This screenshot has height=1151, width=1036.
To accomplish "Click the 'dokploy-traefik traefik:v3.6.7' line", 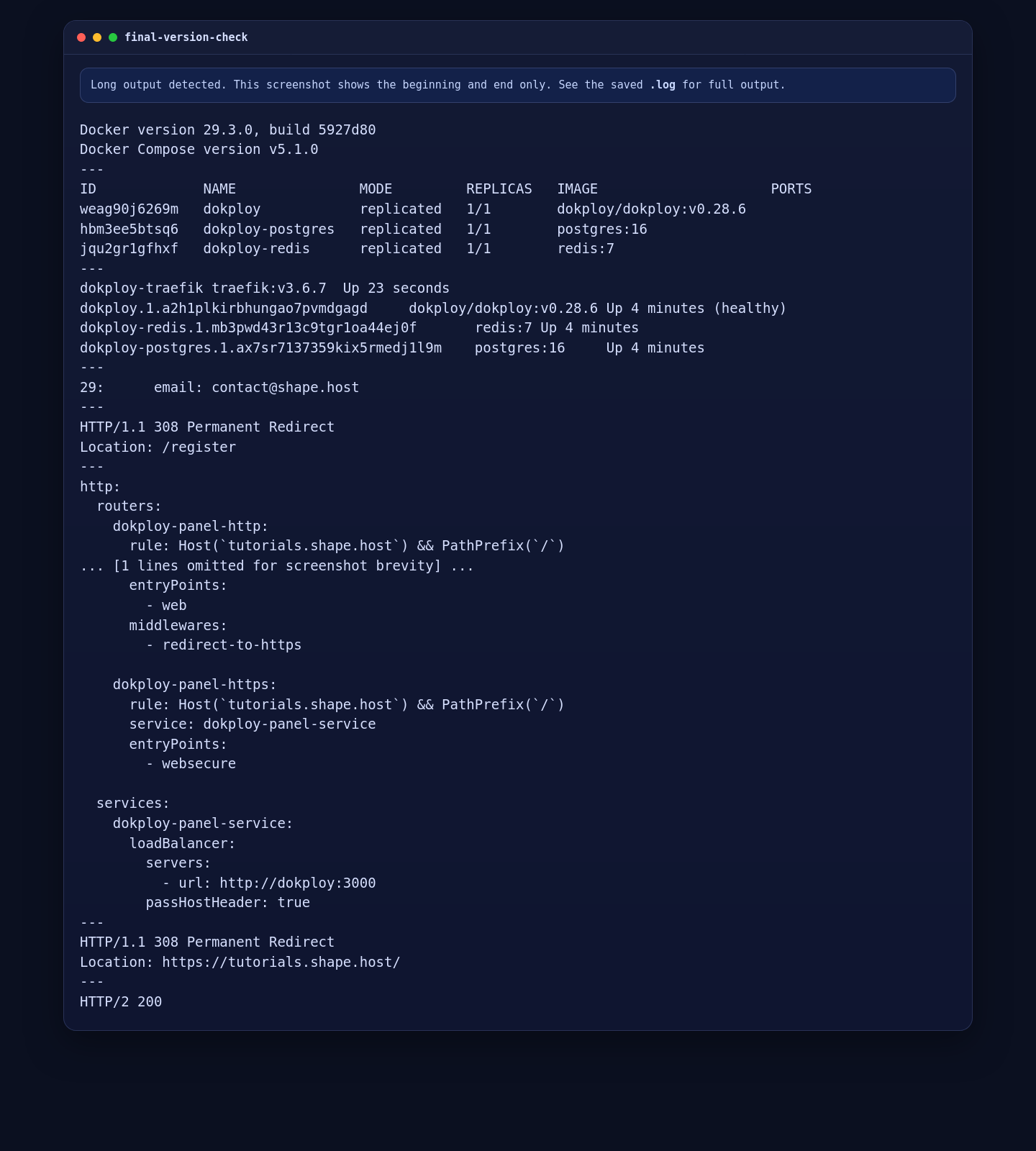I will coord(265,288).
